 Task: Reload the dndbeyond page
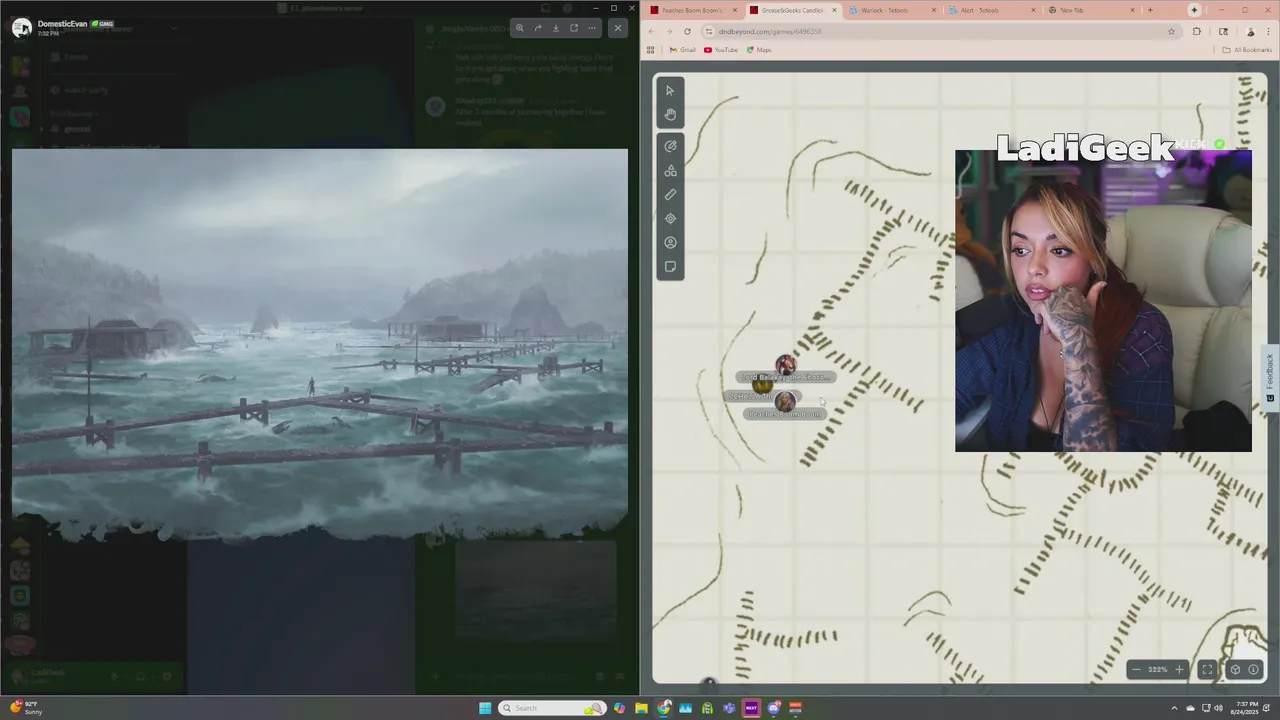tap(687, 31)
